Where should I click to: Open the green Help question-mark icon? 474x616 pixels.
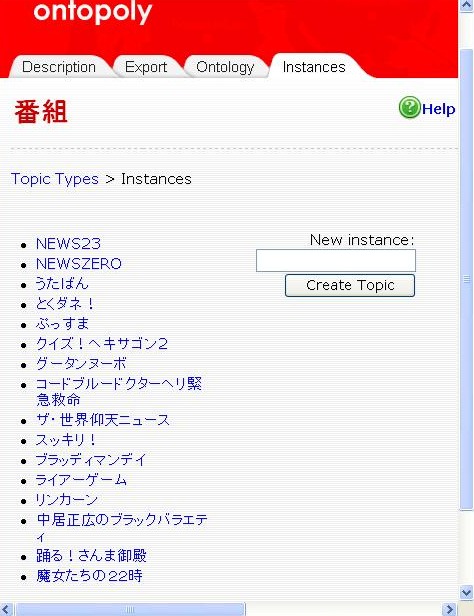point(409,107)
